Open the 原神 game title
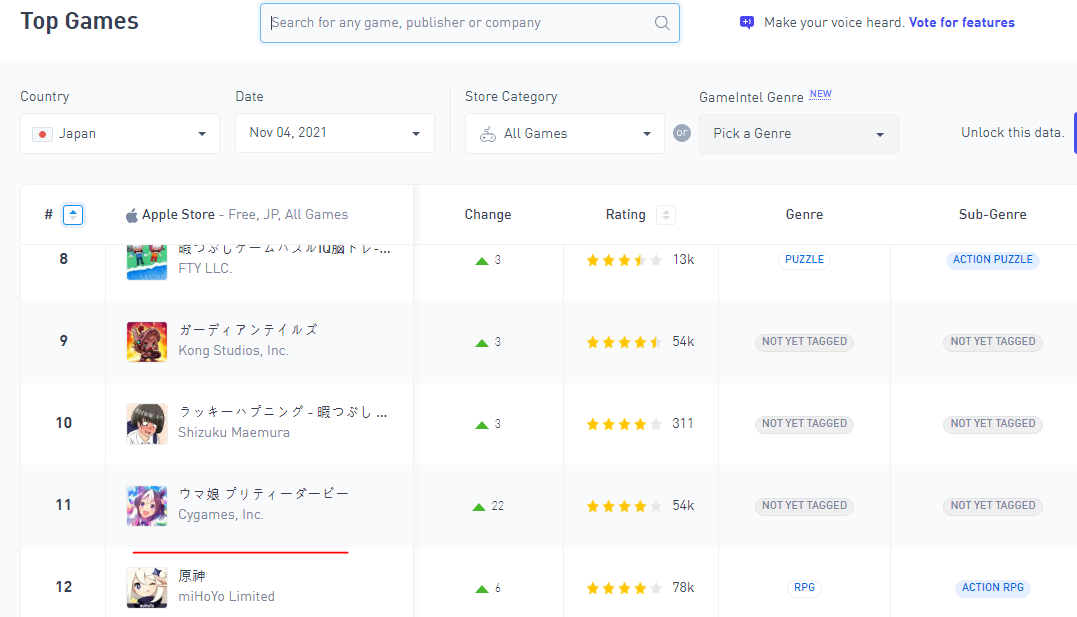Screen dimensions: 1077x617 192,576
